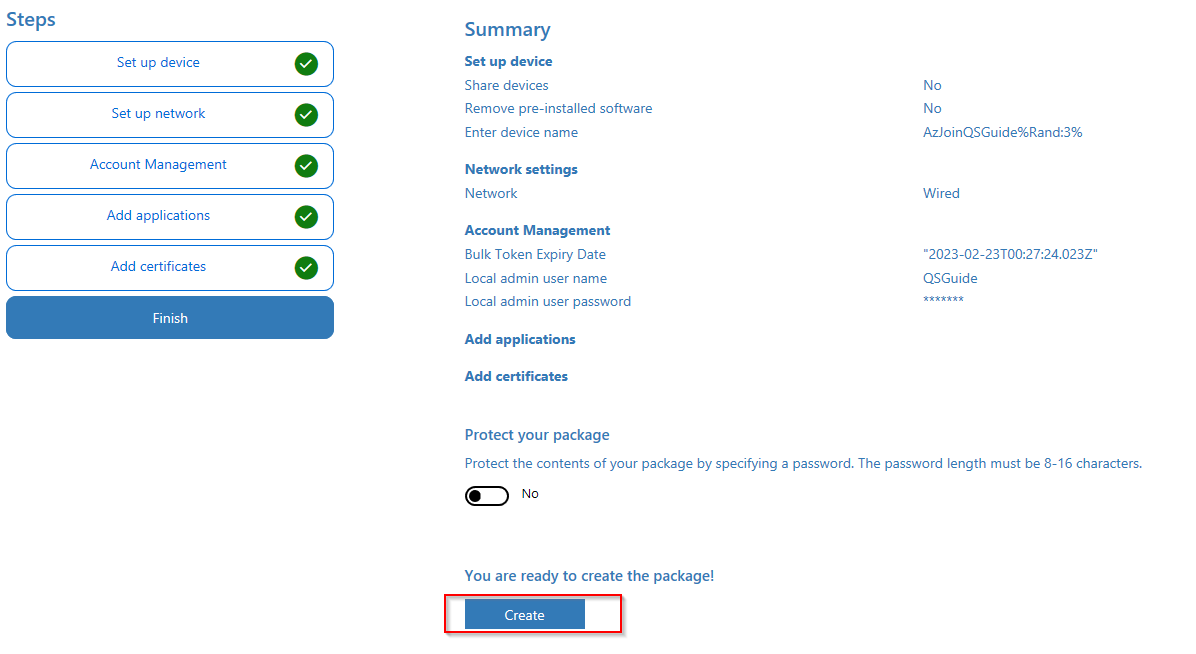
Task: Open the Network settings summary heading
Action: (x=521, y=170)
